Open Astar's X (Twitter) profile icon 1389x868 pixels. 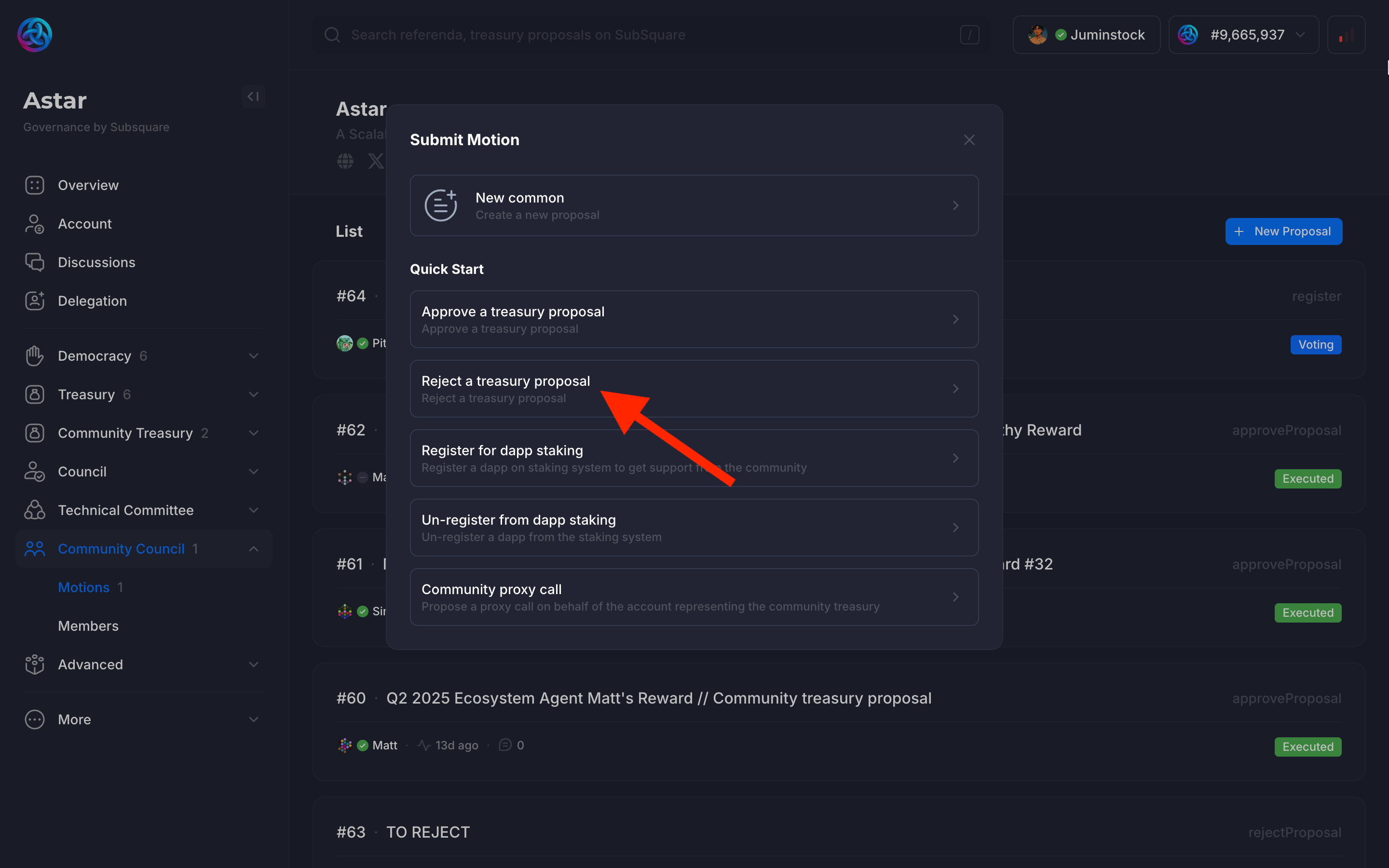click(376, 161)
